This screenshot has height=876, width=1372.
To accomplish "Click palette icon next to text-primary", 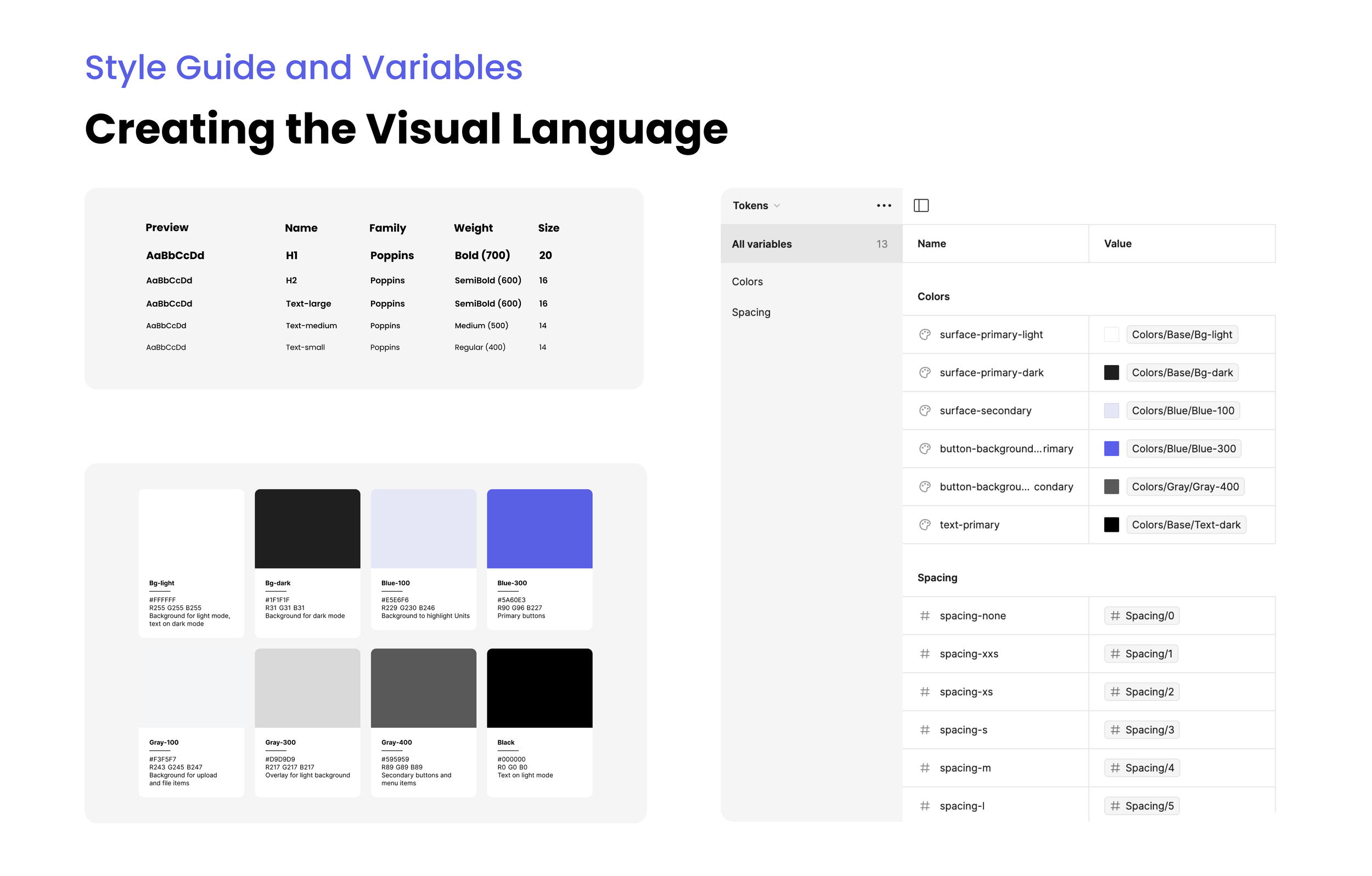I will pos(925,524).
